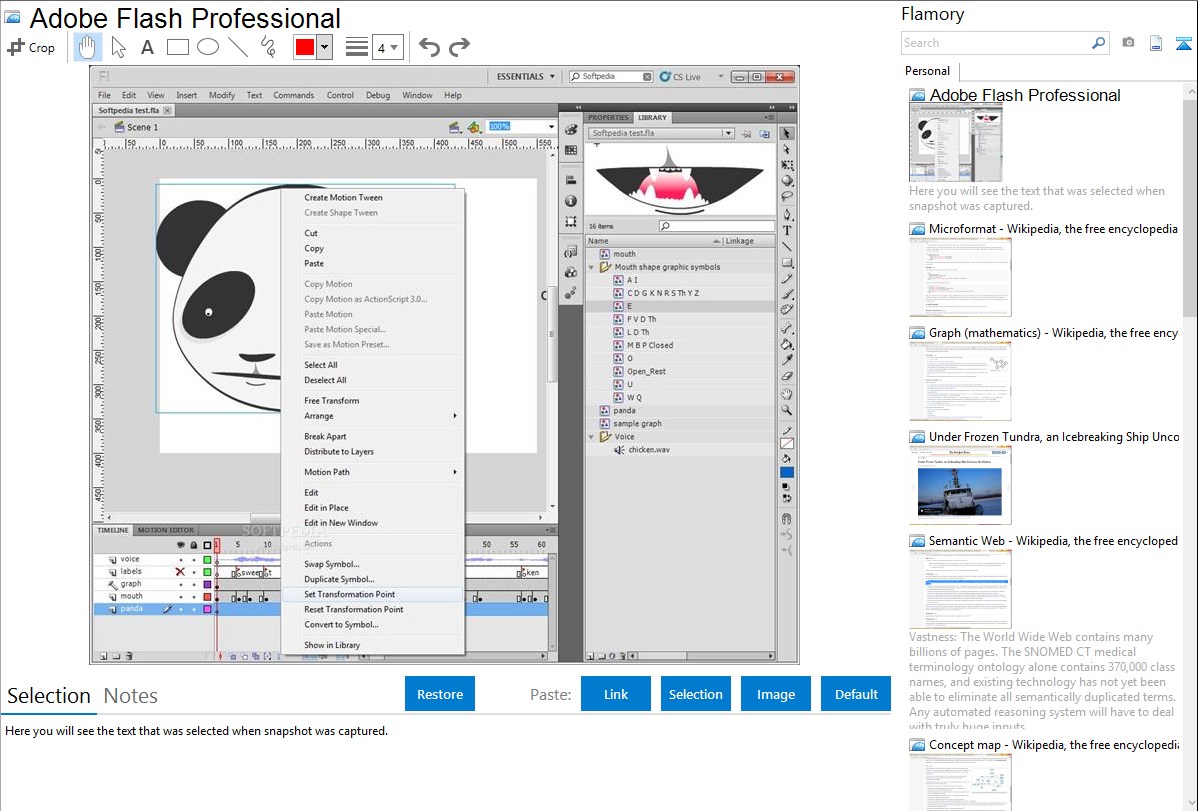The width and height of the screenshot is (1198, 811).
Task: Toggle outline color square of mouth layer
Action: pos(207,597)
